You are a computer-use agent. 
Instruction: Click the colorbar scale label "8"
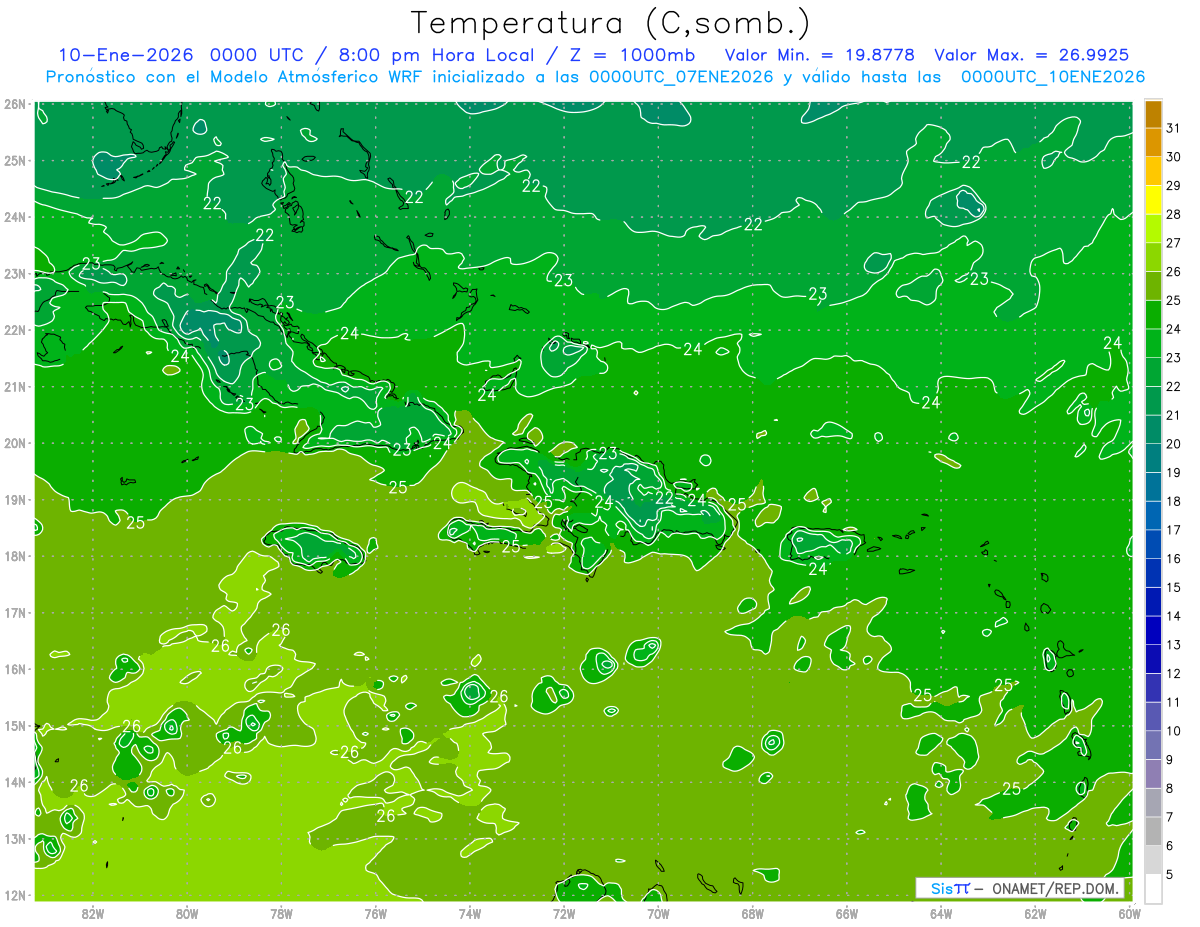coord(1170,788)
